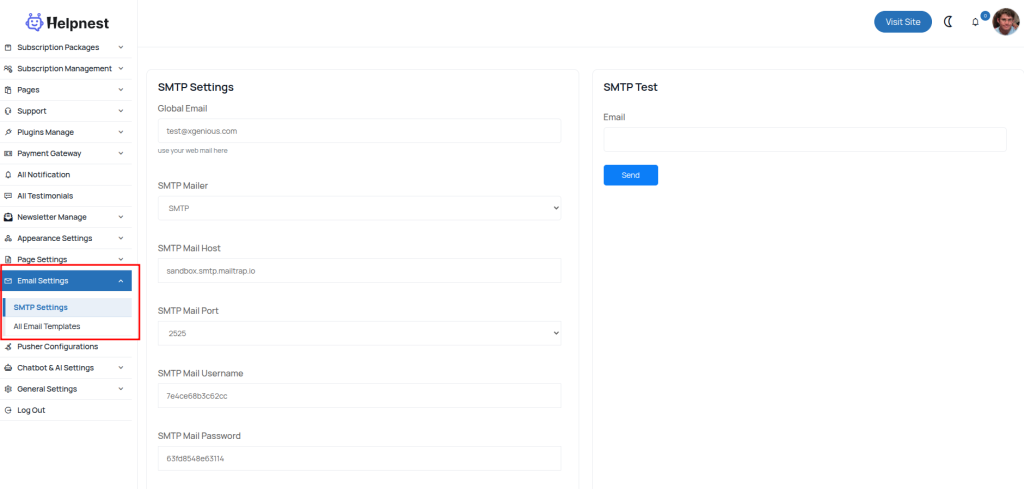Viewport: 1024px width, 489px height.
Task: Click the Pusher Configurations icon
Action: (x=8, y=347)
